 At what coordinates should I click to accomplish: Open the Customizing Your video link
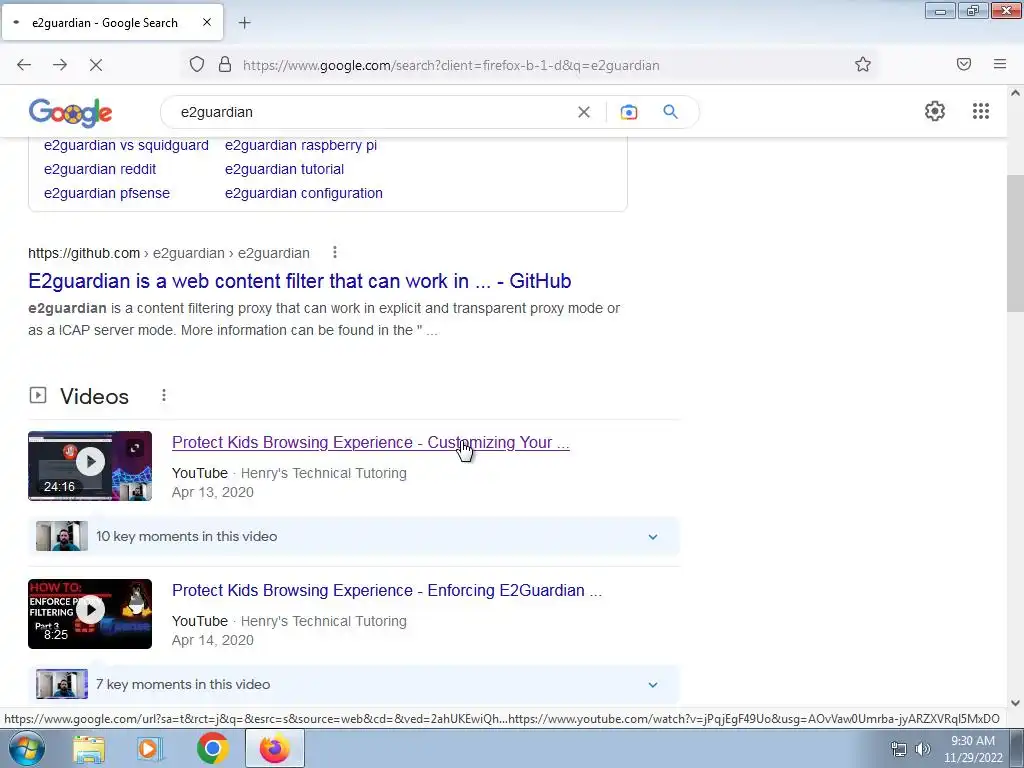370,442
